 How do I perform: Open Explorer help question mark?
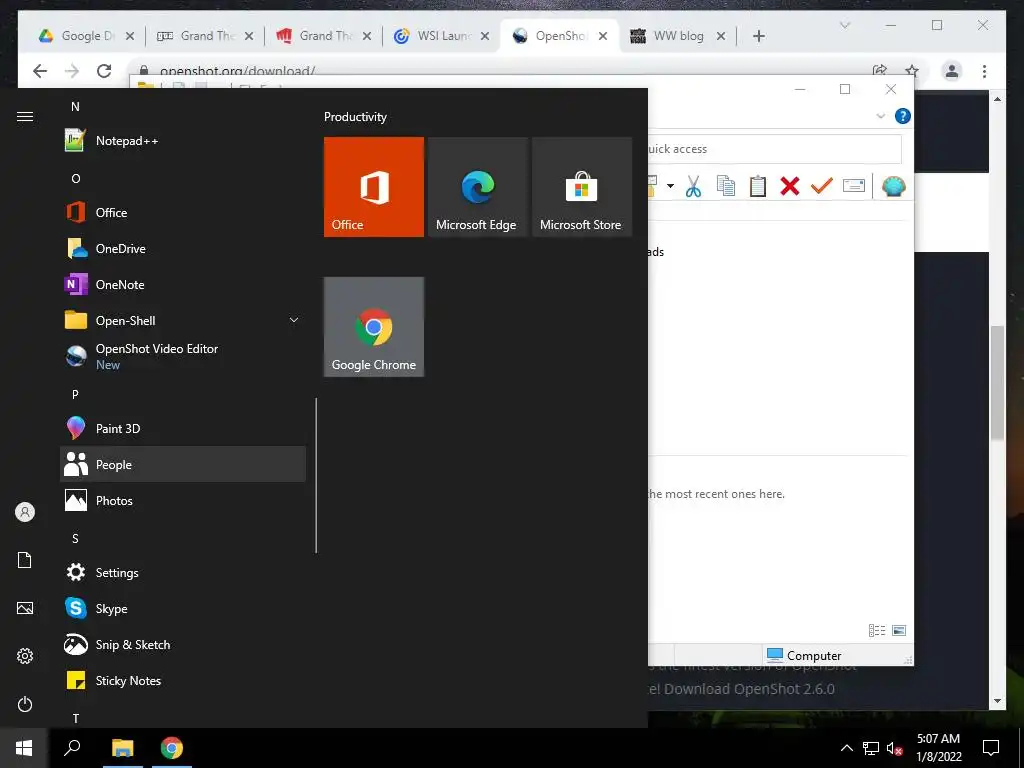point(903,116)
